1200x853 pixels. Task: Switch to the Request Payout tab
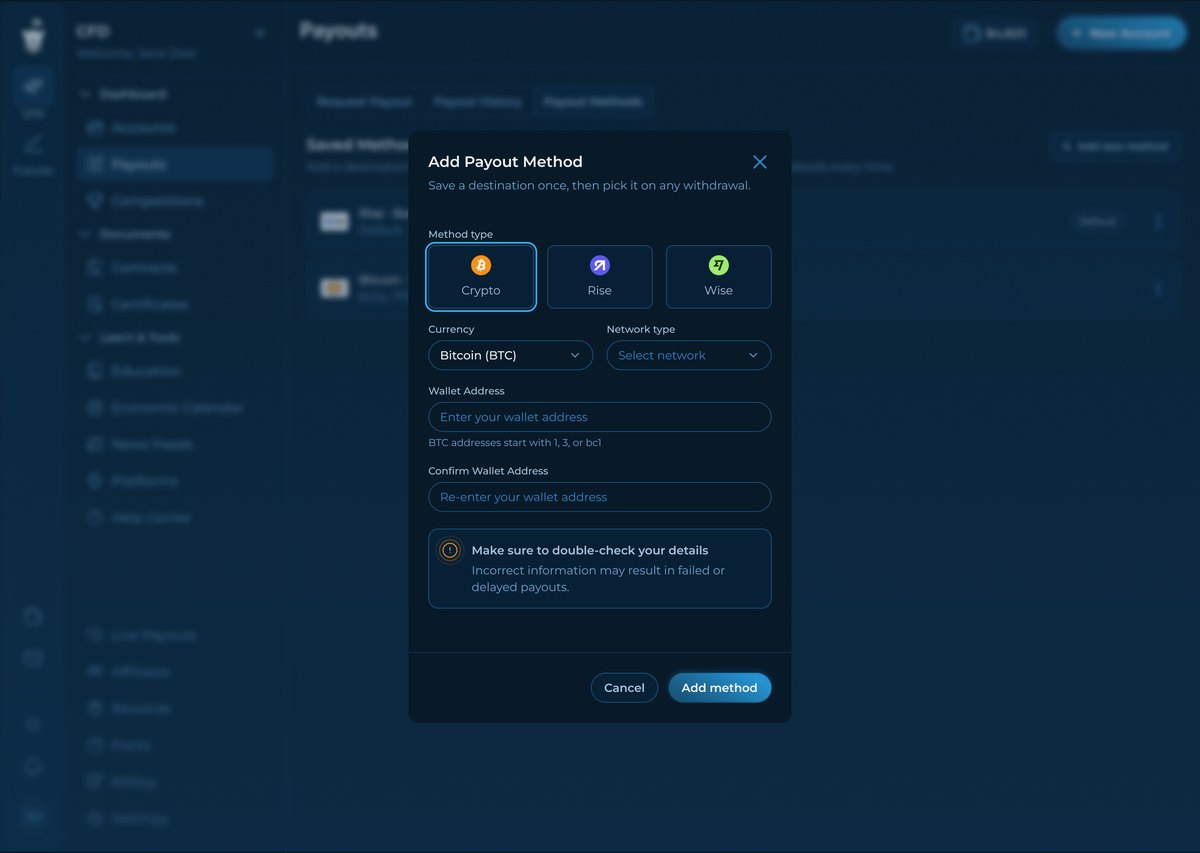tap(364, 102)
